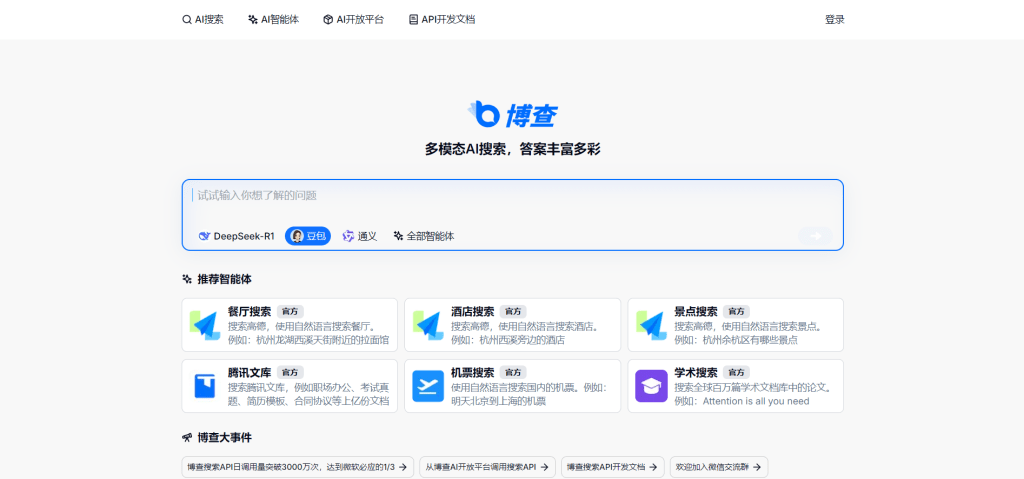The height and width of the screenshot is (479, 1024).
Task: Click the 酒店搜索 paper-plane icon
Action: 429,325
